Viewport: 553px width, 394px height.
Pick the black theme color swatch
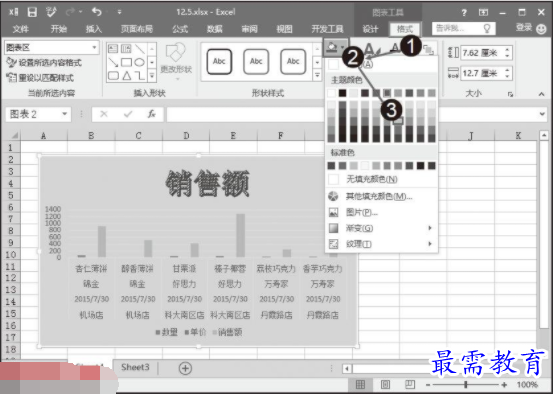[x=342, y=93]
